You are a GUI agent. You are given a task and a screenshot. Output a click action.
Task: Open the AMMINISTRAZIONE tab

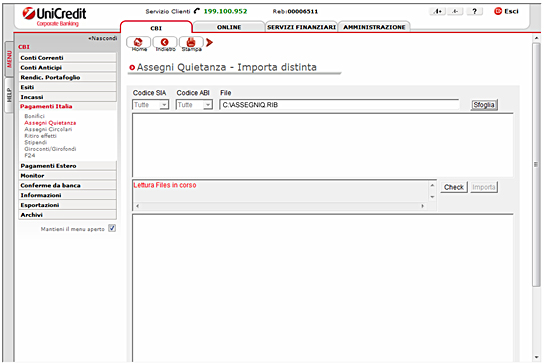click(374, 27)
